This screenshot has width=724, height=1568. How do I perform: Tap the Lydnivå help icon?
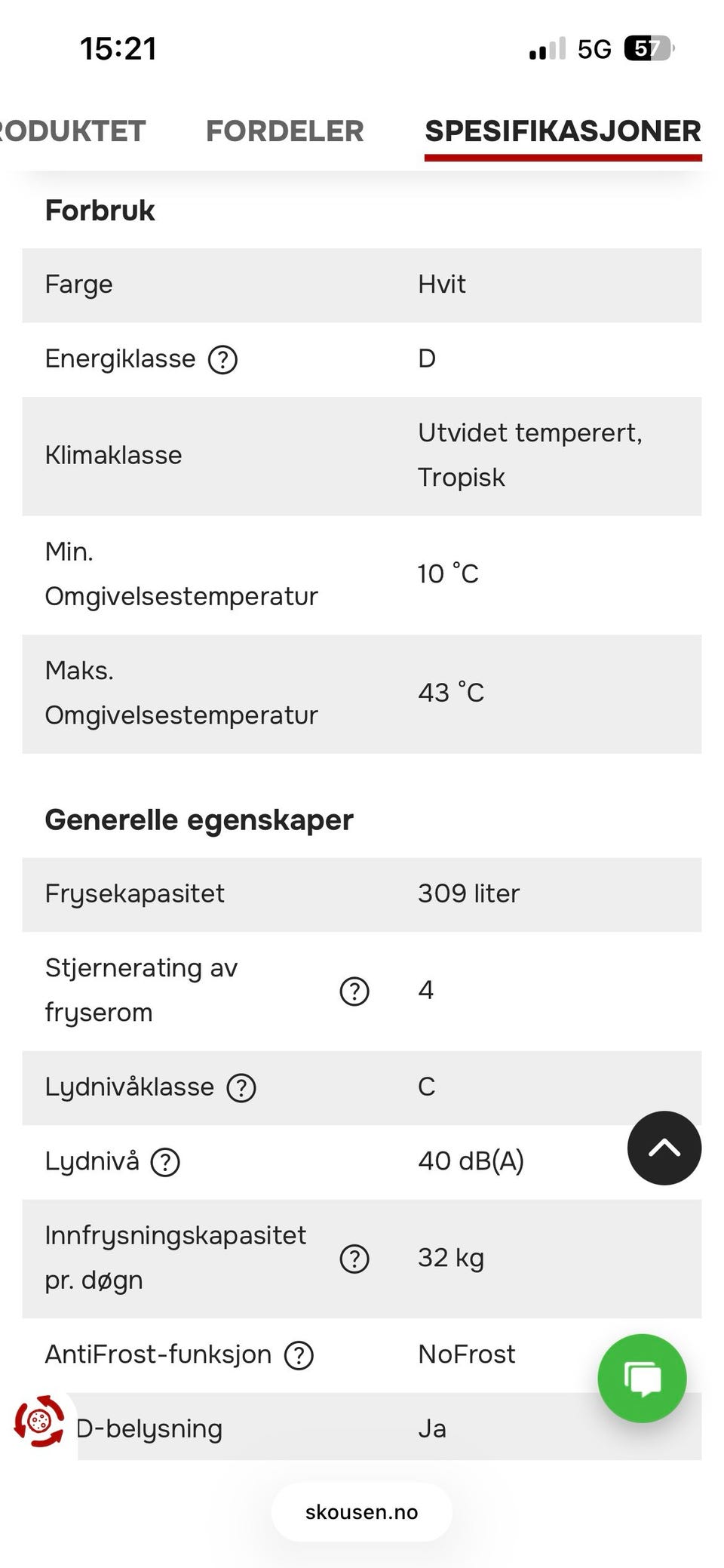(165, 1161)
